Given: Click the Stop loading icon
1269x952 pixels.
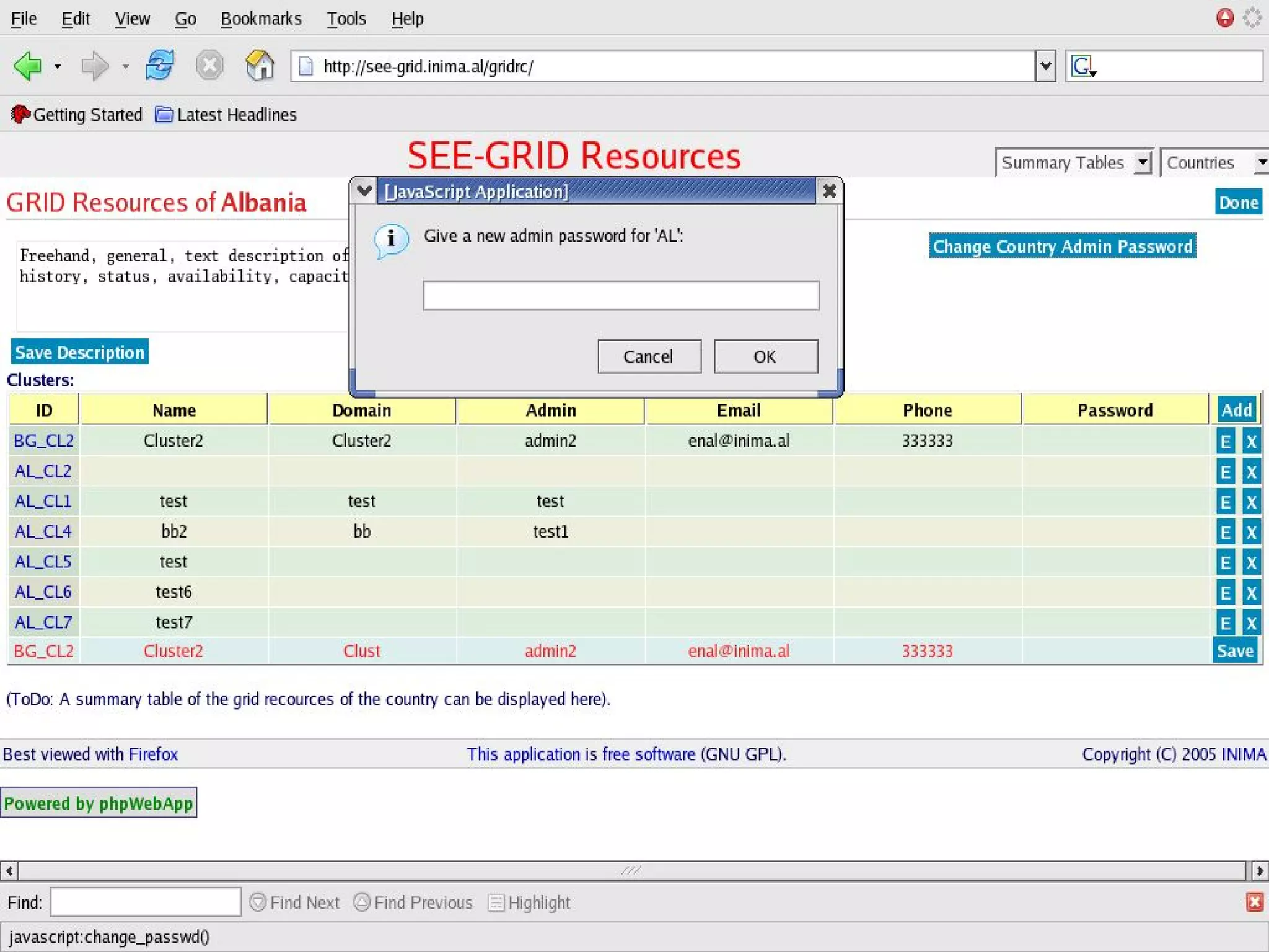Looking at the screenshot, I should pos(209,66).
